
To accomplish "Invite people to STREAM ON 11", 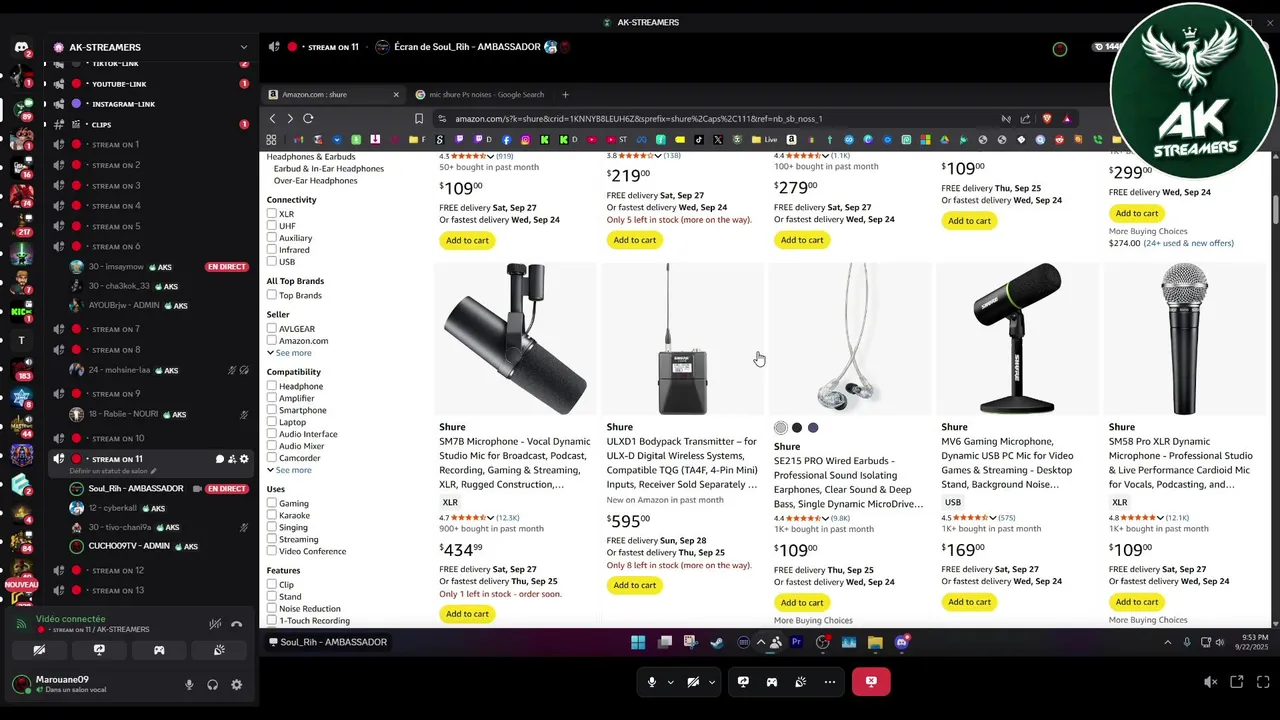I will pos(232,459).
